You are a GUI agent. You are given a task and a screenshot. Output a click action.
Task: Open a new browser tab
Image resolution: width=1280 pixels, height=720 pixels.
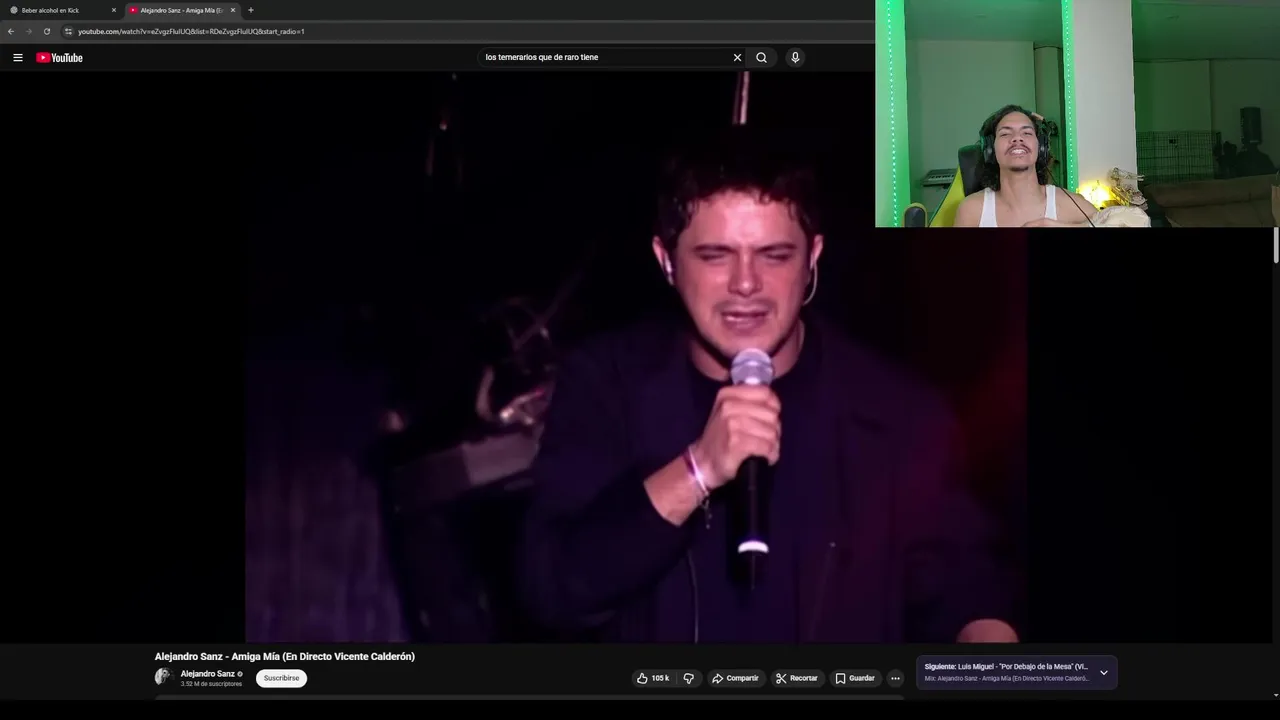point(250,10)
